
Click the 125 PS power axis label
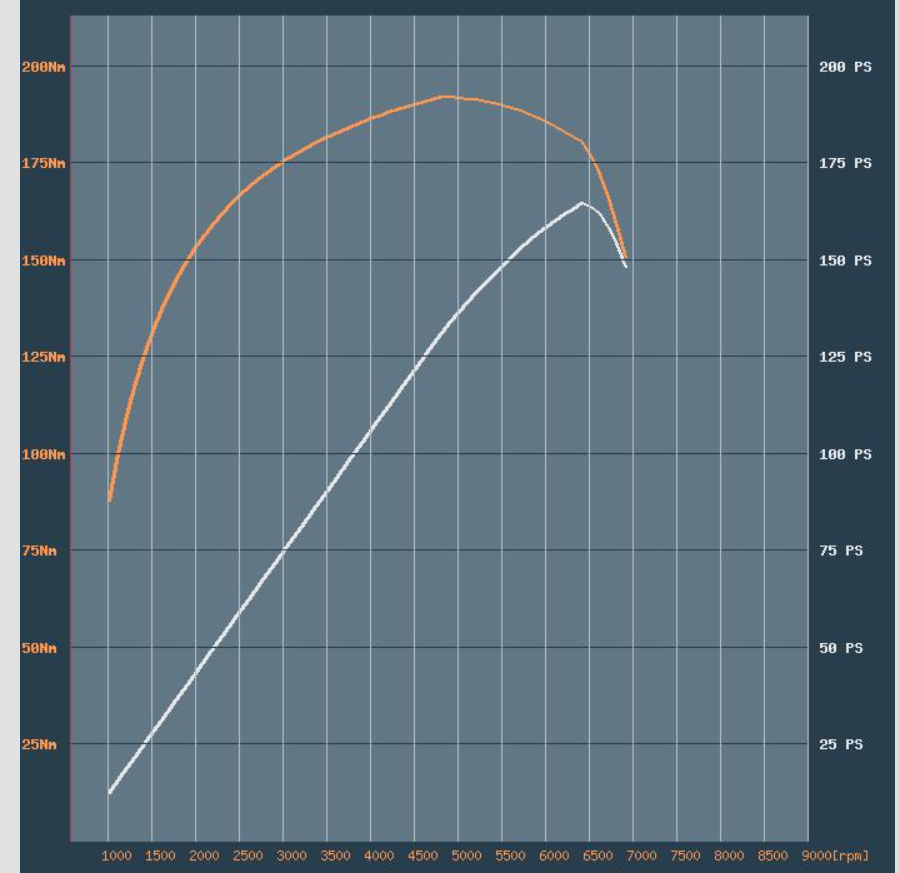(x=845, y=357)
